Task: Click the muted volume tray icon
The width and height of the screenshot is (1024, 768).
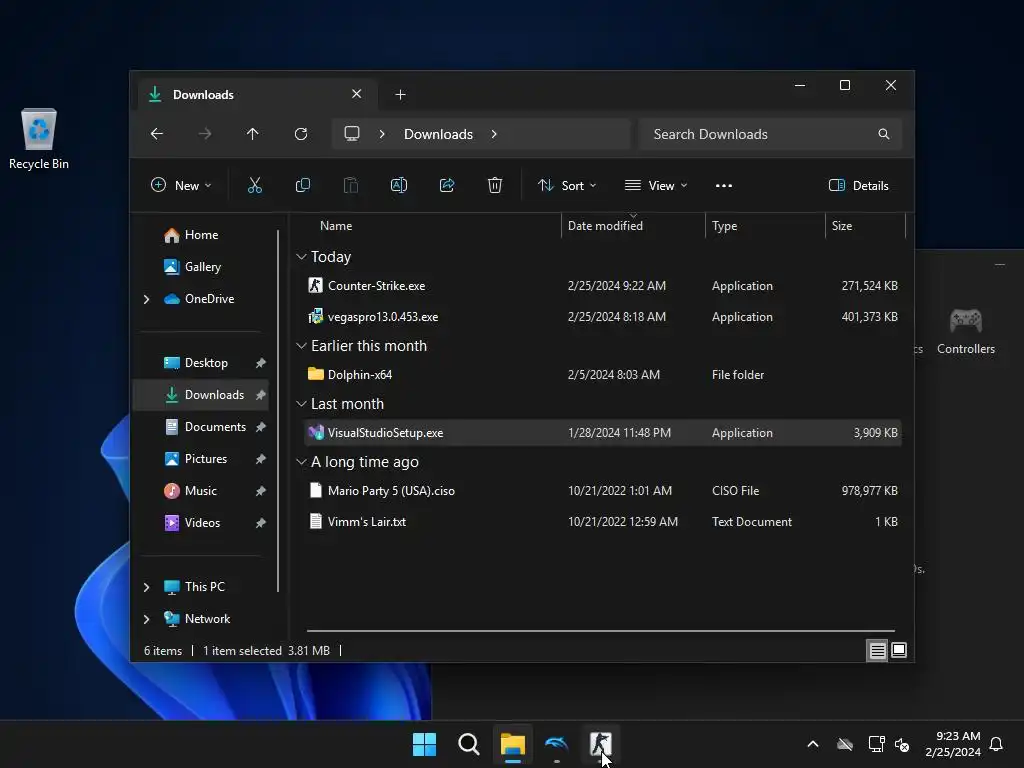Action: [x=902, y=744]
